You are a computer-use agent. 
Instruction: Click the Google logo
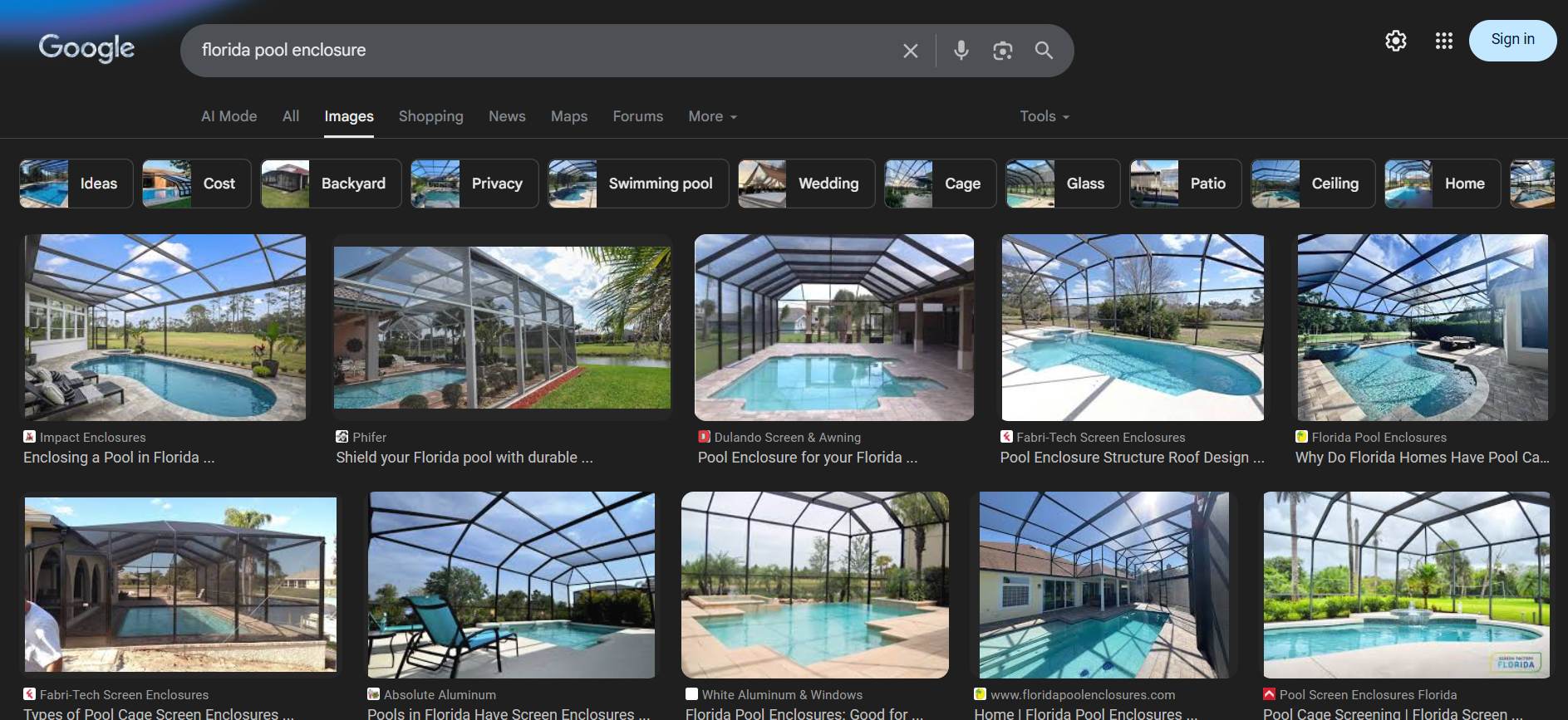(x=86, y=48)
